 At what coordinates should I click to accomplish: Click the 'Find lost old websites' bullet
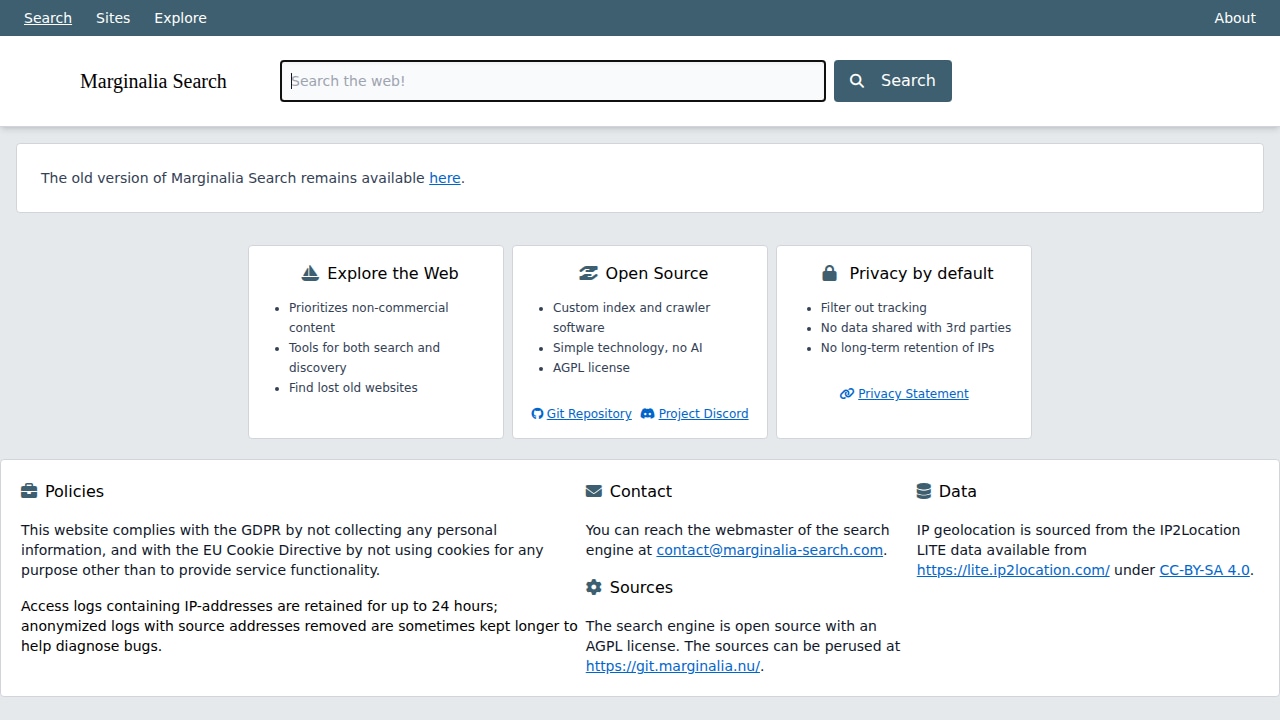(x=353, y=388)
